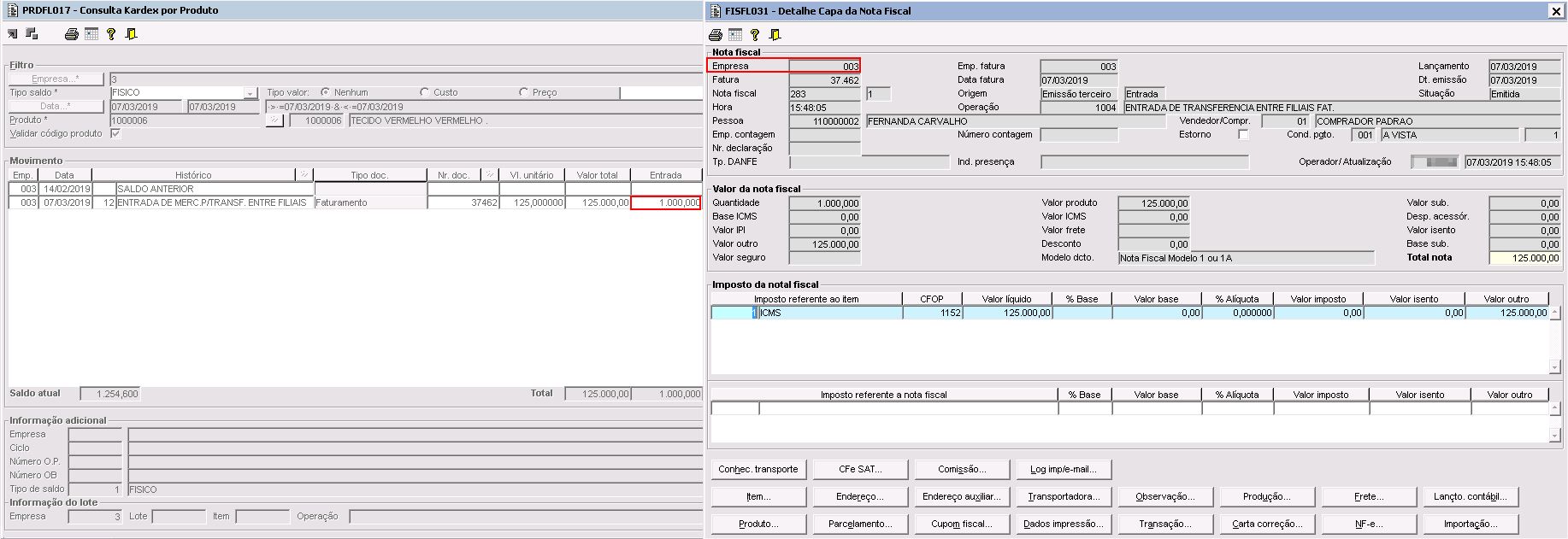
Task: Toggle the Estorno checkbox
Action: 1243,135
